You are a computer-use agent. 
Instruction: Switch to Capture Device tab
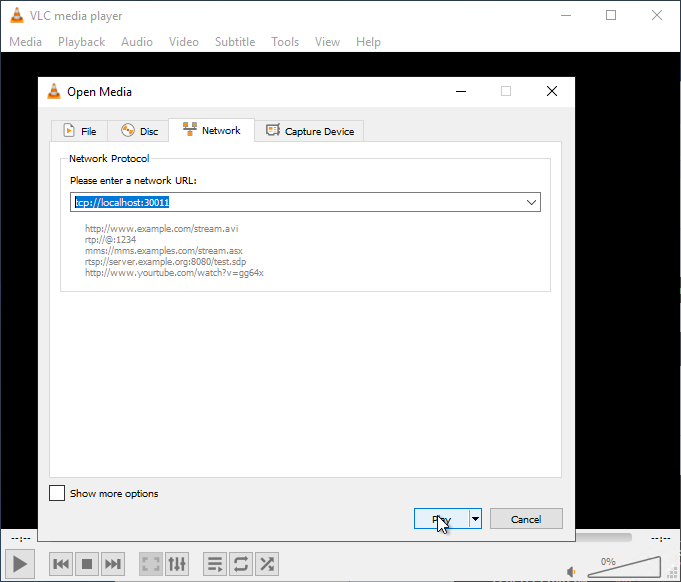click(x=309, y=131)
